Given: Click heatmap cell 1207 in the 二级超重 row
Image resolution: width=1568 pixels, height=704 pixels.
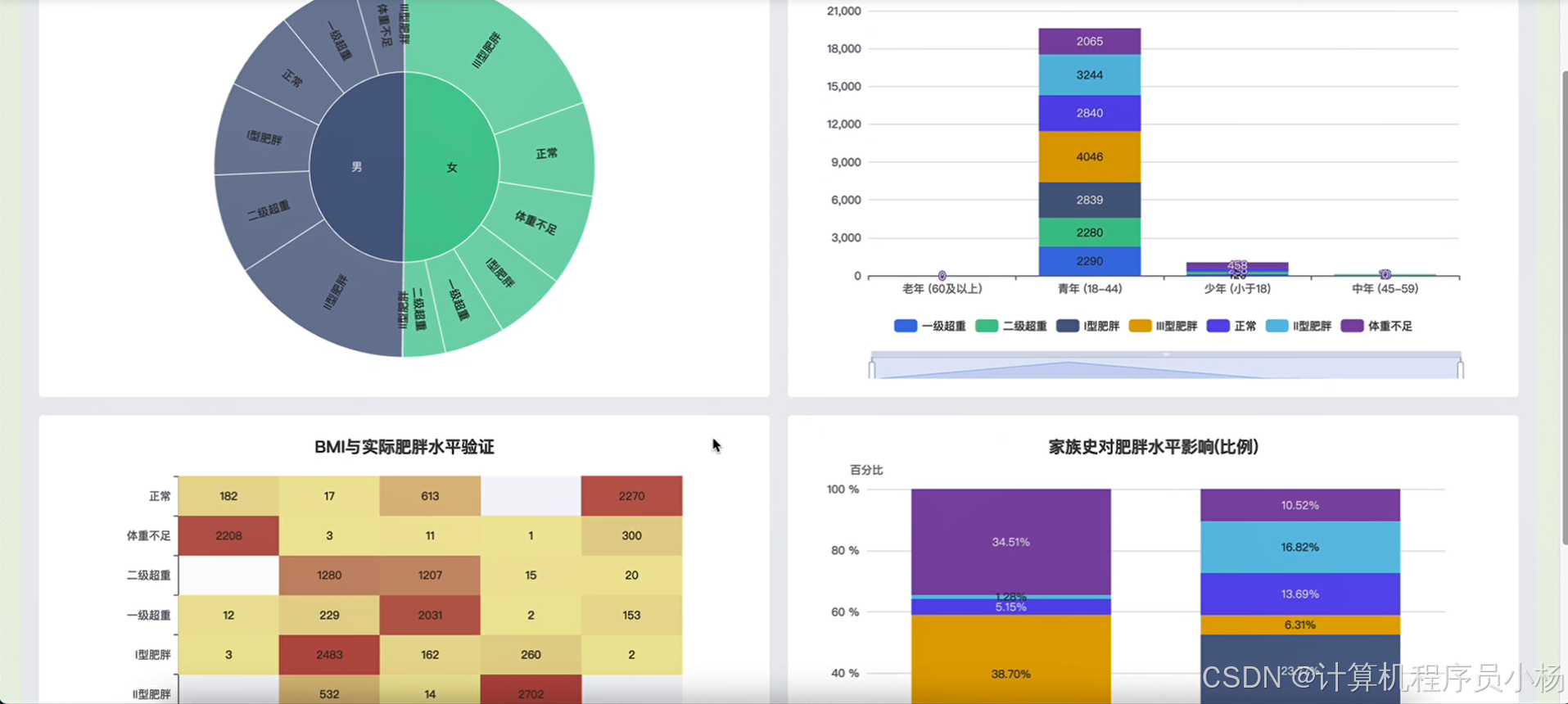Looking at the screenshot, I should (x=430, y=575).
